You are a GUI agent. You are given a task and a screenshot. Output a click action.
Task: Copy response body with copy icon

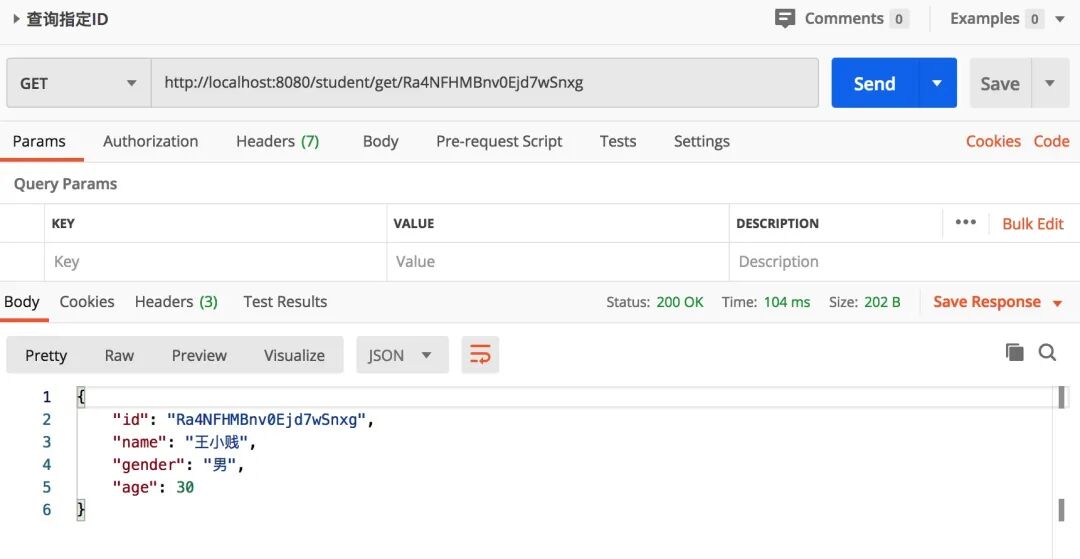tap(1014, 352)
